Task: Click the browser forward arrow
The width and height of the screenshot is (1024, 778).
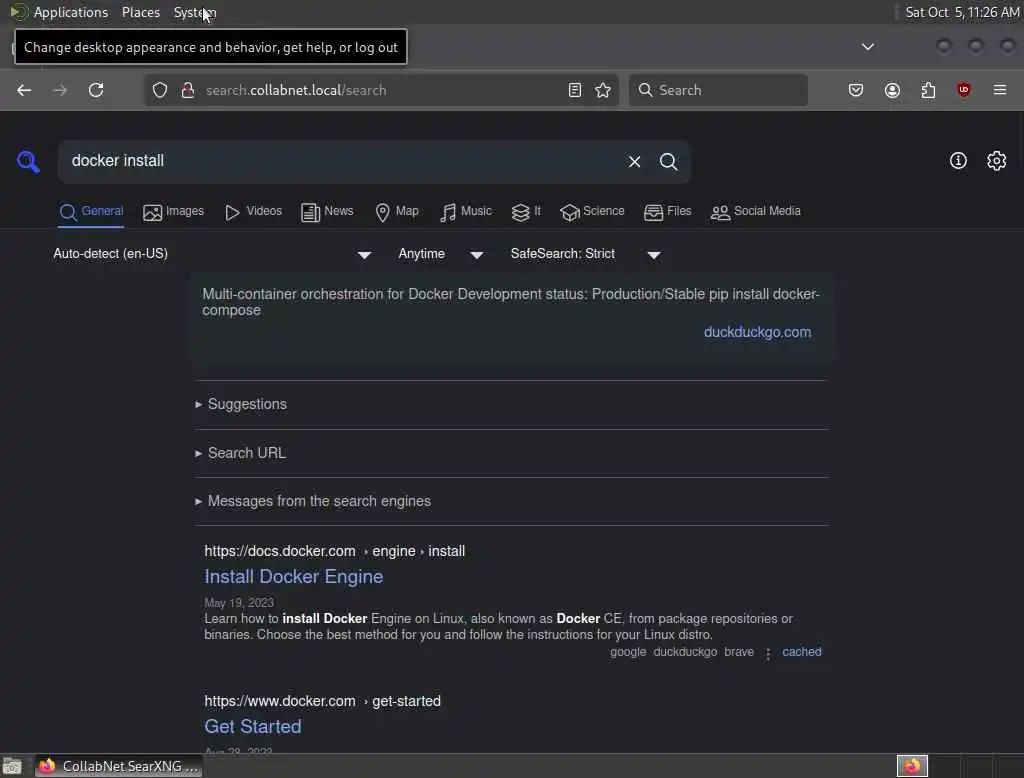Action: pos(60,90)
